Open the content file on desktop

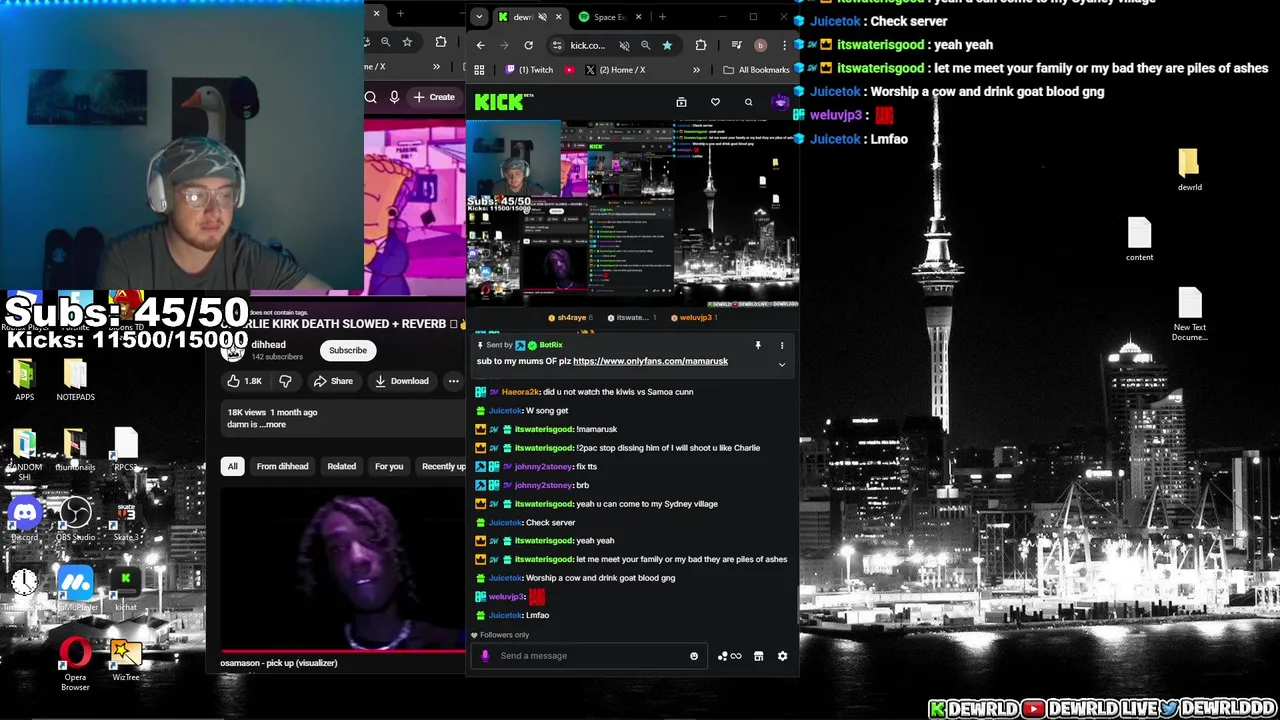(x=1140, y=240)
